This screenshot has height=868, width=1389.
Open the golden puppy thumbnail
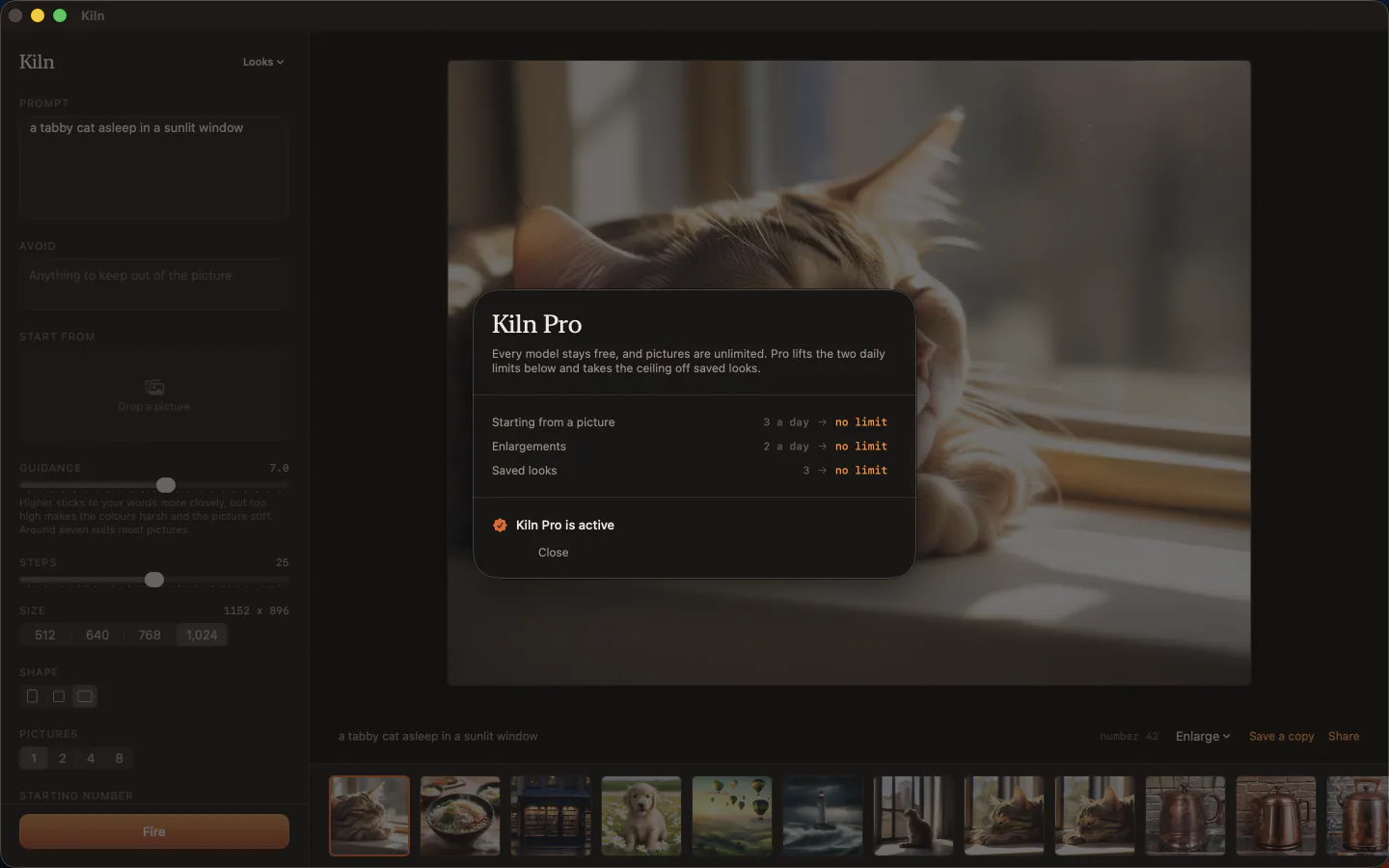[641, 816]
